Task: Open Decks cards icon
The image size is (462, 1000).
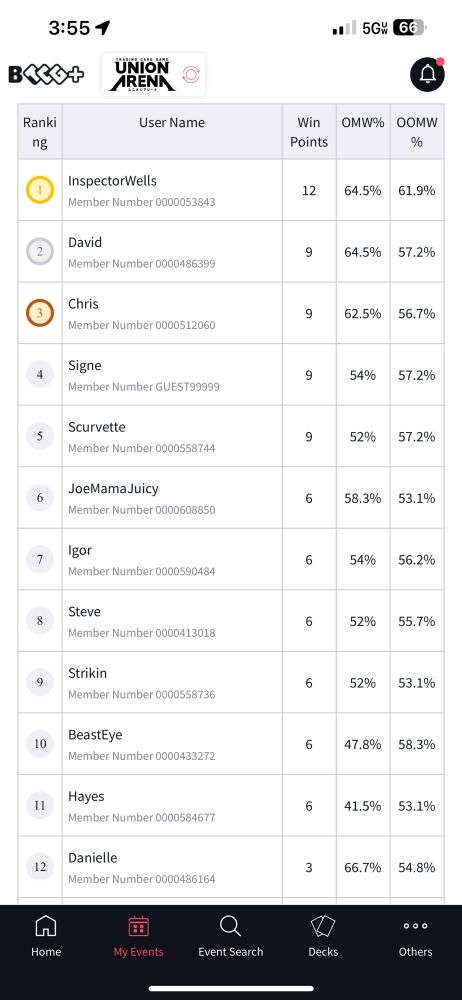Action: tap(323, 925)
